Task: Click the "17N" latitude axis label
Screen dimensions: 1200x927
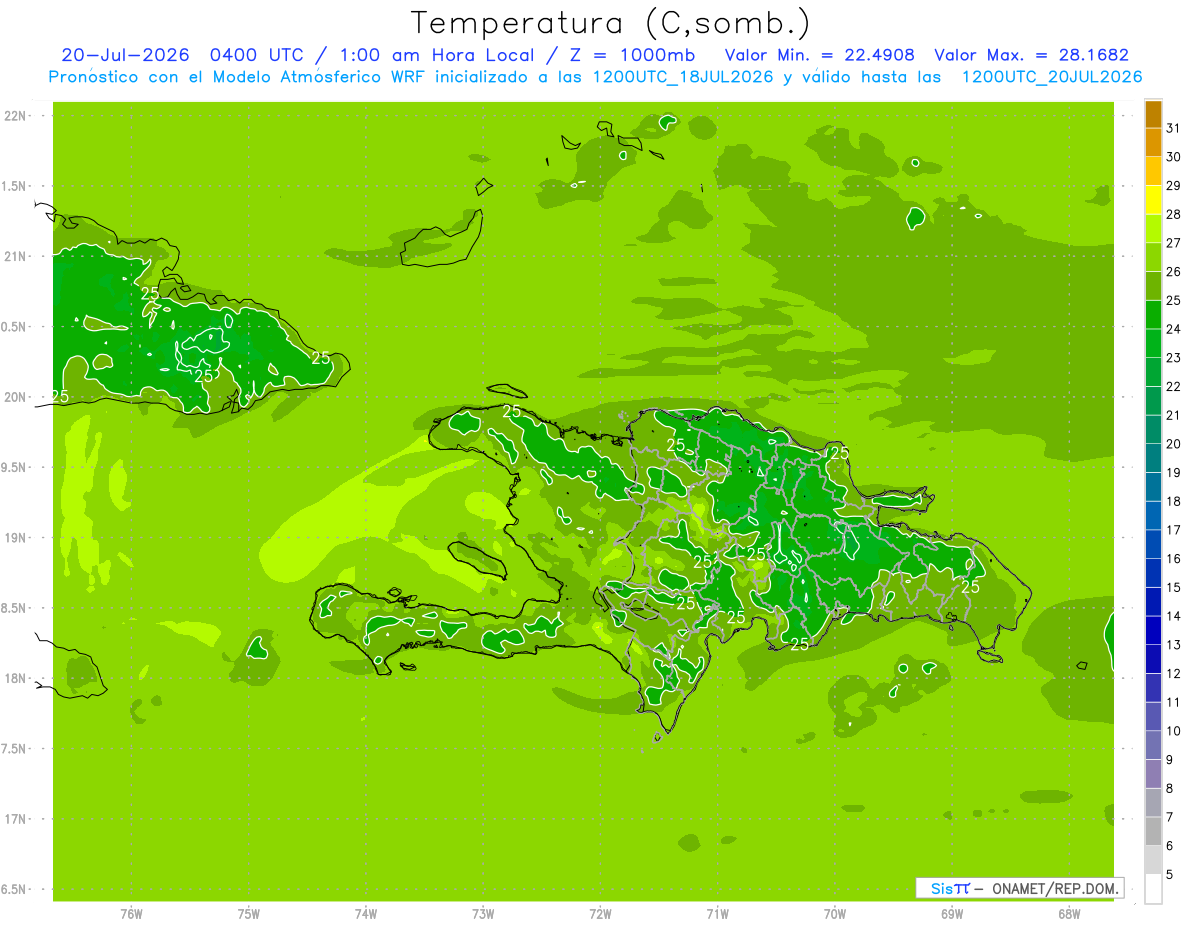Action: coord(16,819)
